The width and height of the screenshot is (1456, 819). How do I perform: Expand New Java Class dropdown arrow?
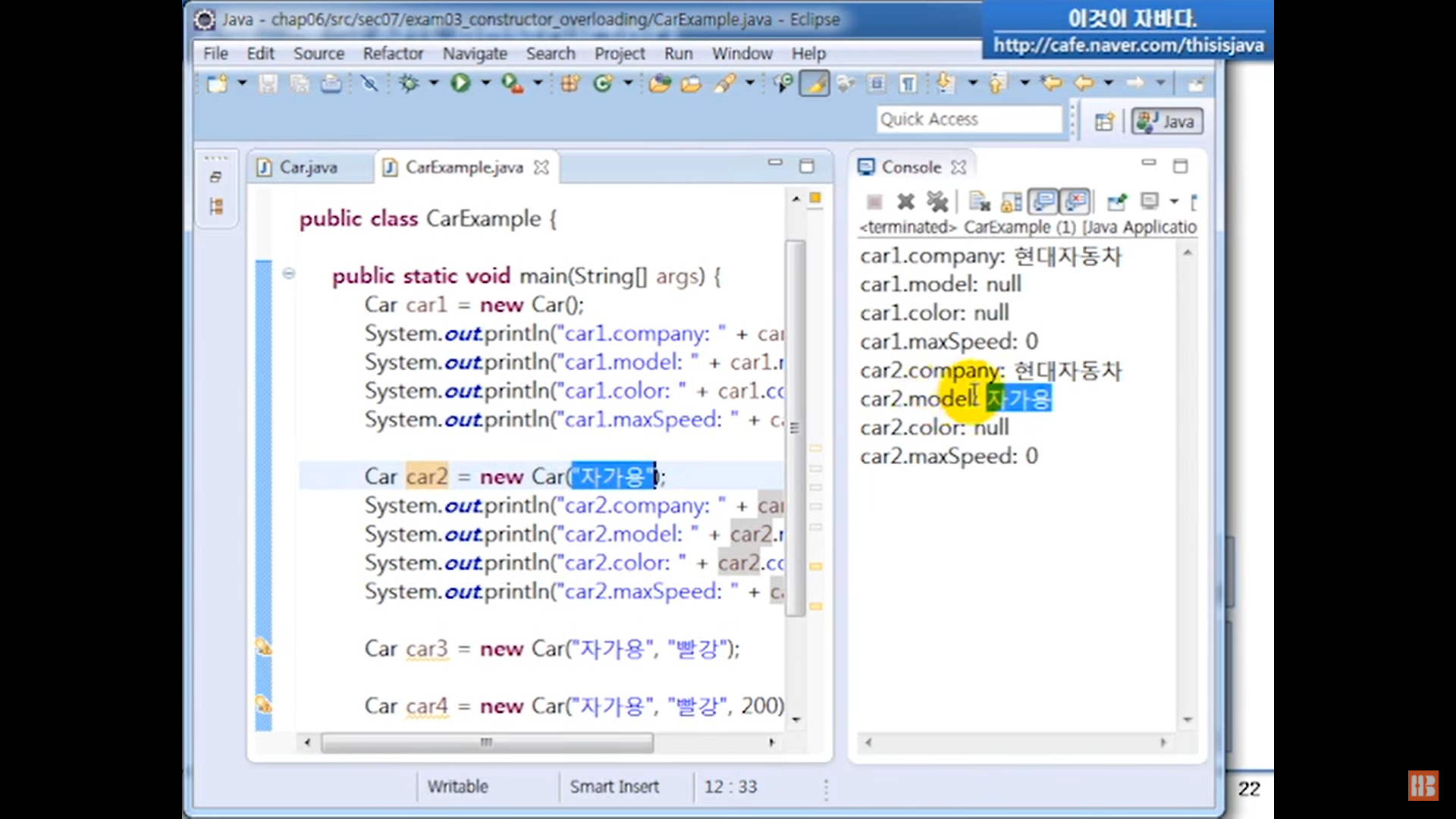pyautogui.click(x=628, y=83)
